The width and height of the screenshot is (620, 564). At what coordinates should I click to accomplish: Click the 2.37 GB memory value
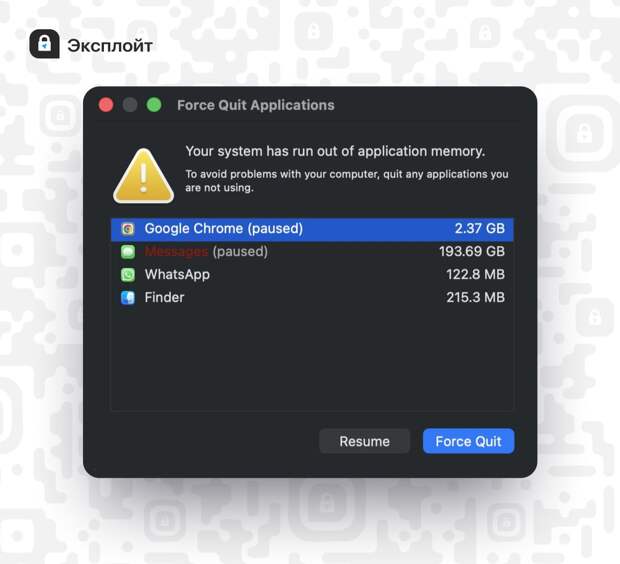[480, 229]
